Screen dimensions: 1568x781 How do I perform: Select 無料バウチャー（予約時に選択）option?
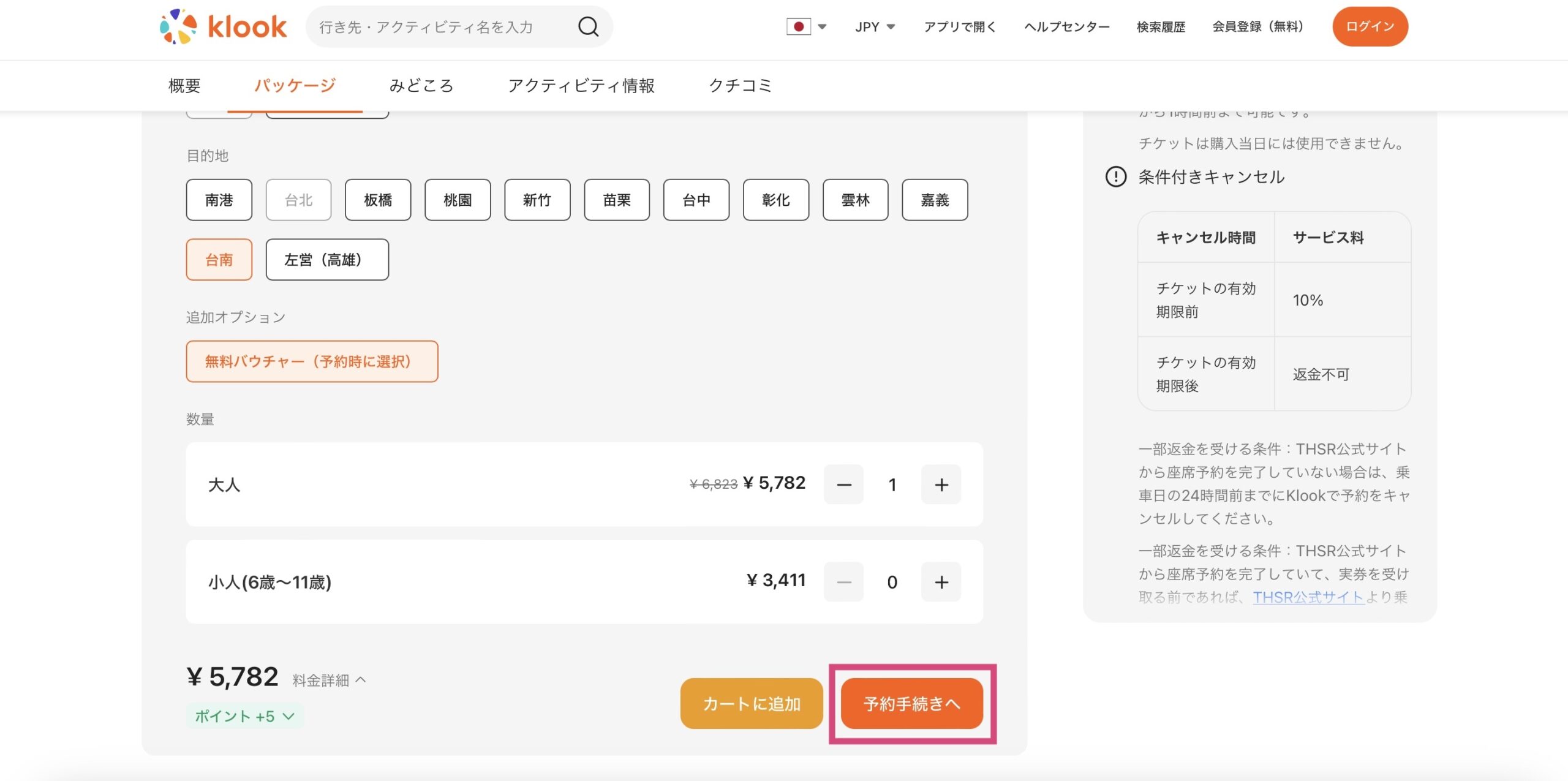(x=312, y=361)
